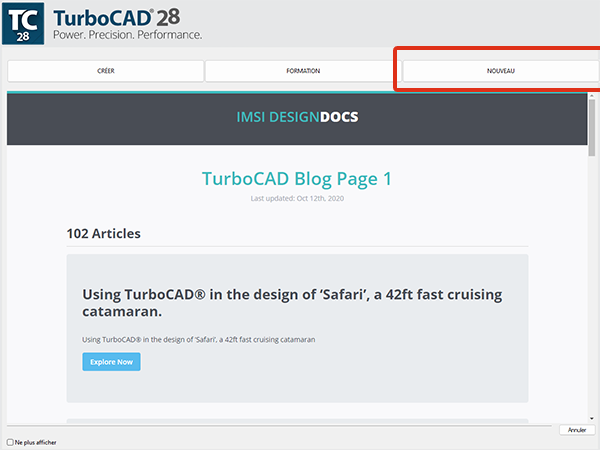600x450 pixels.
Task: Open the CRÉER tab
Action: (106, 71)
